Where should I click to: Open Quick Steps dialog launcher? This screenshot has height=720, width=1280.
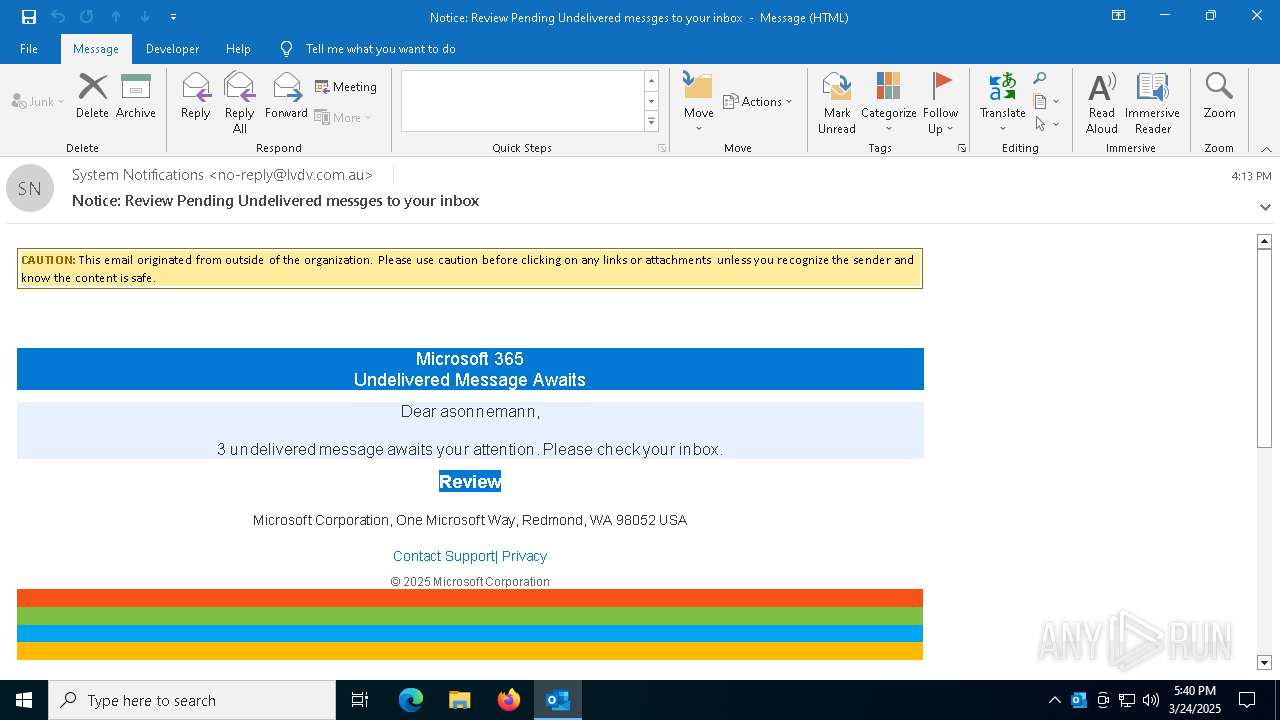click(x=661, y=148)
